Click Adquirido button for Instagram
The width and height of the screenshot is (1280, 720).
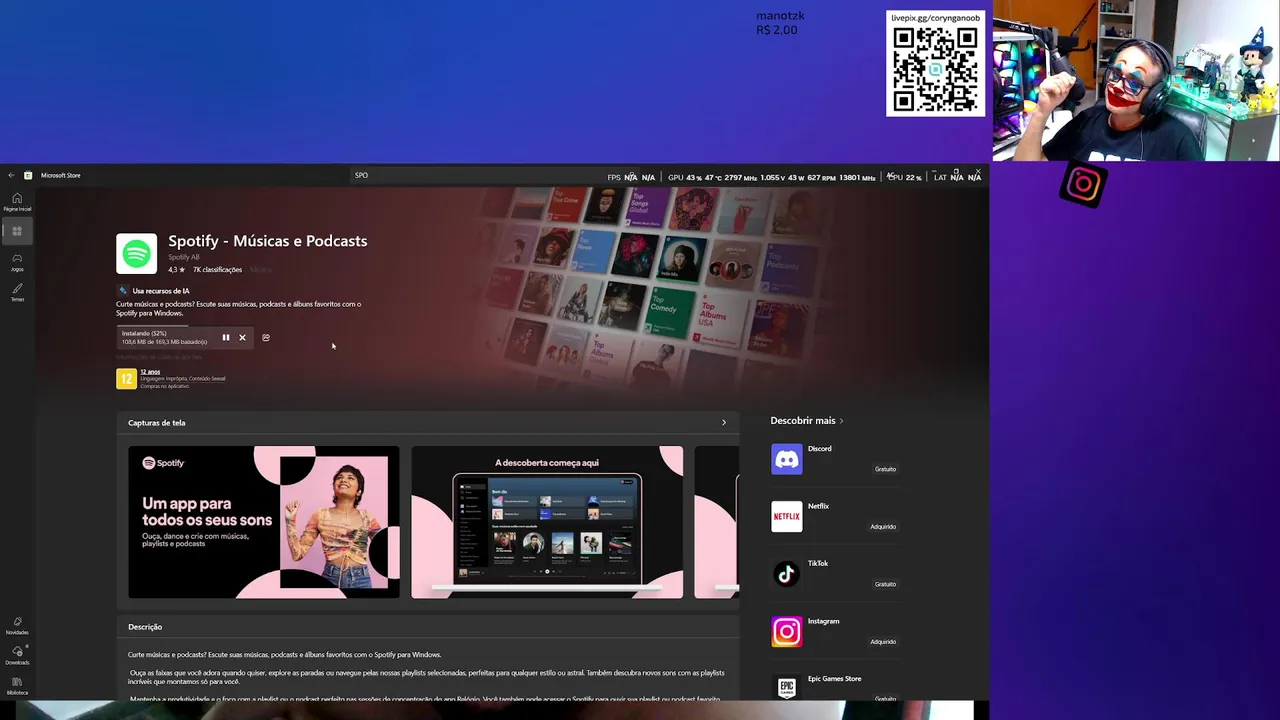point(883,642)
